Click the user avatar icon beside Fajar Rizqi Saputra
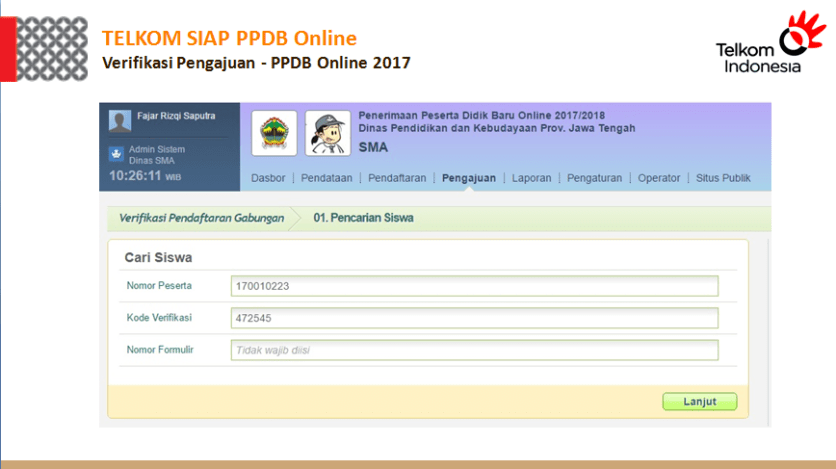 121,122
